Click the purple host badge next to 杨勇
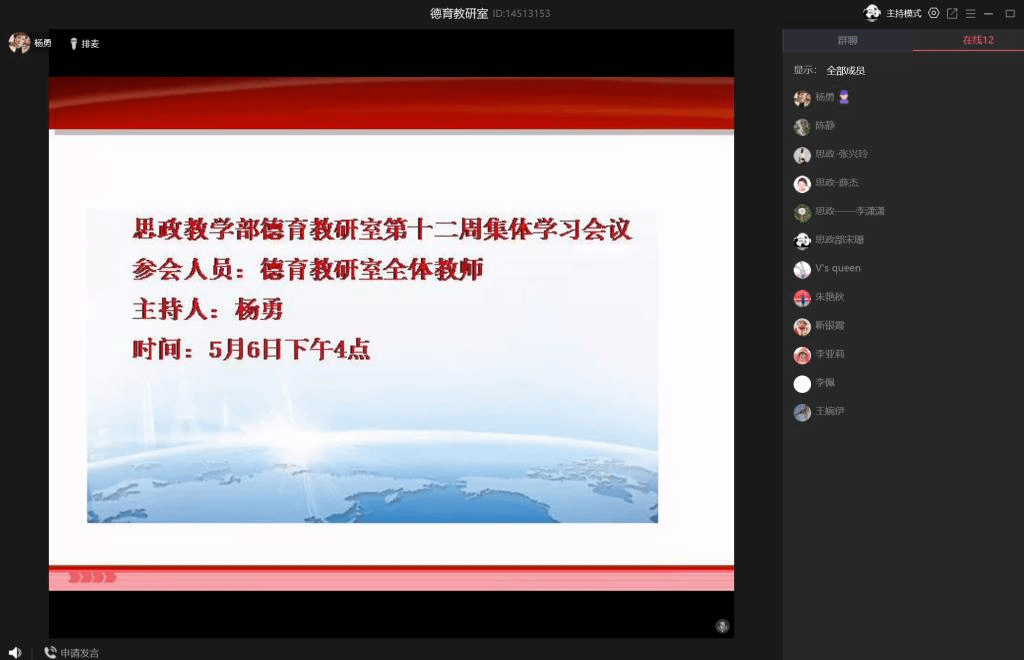 [844, 97]
